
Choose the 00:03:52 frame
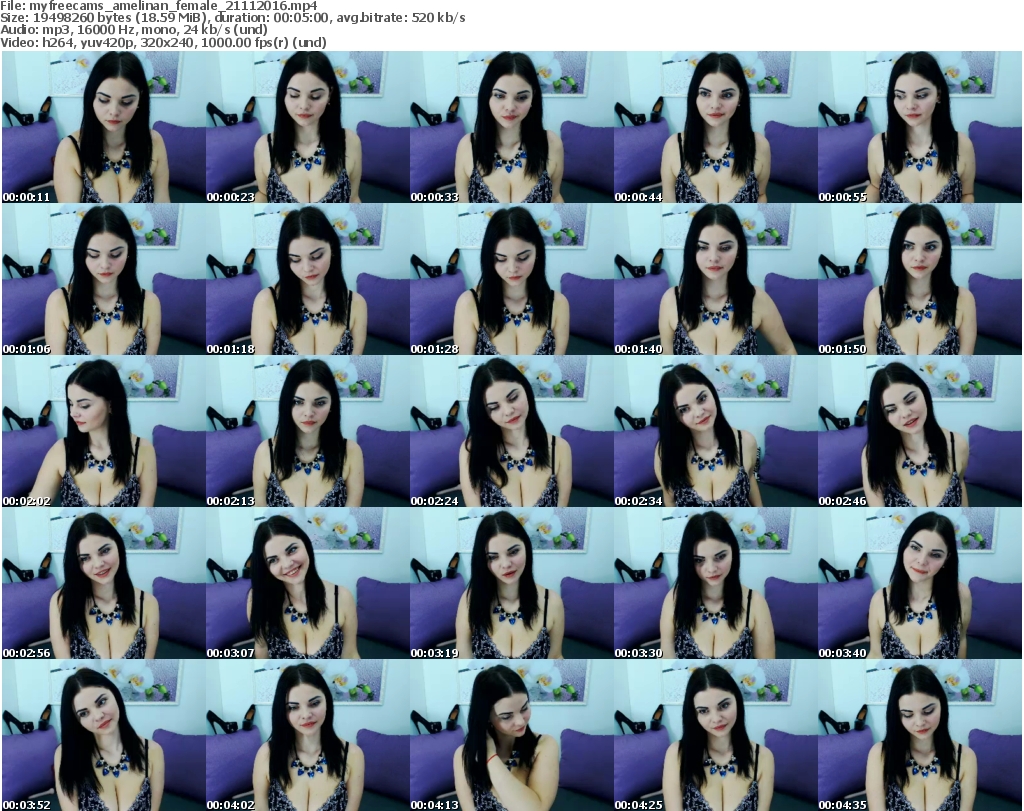(103, 735)
